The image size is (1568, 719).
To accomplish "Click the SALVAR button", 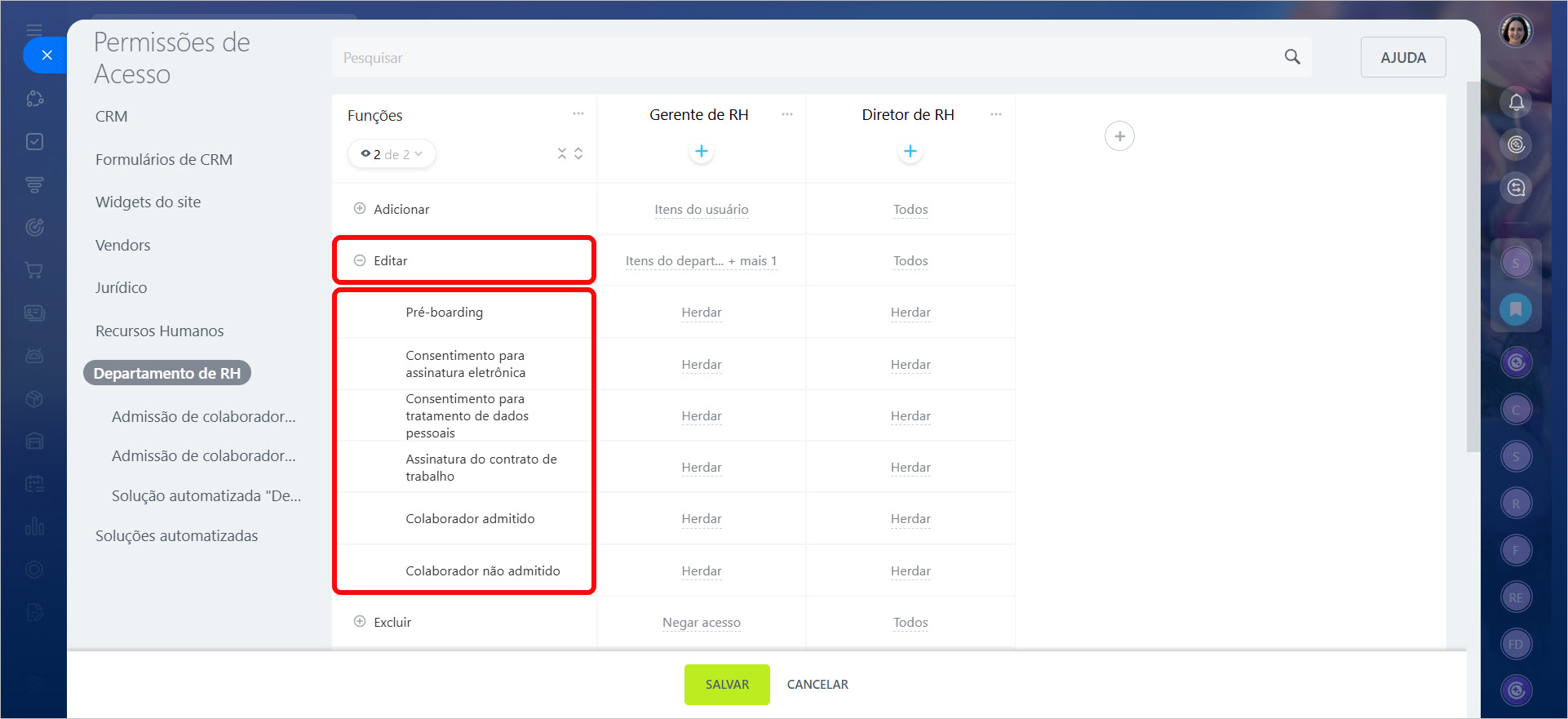I will (727, 685).
